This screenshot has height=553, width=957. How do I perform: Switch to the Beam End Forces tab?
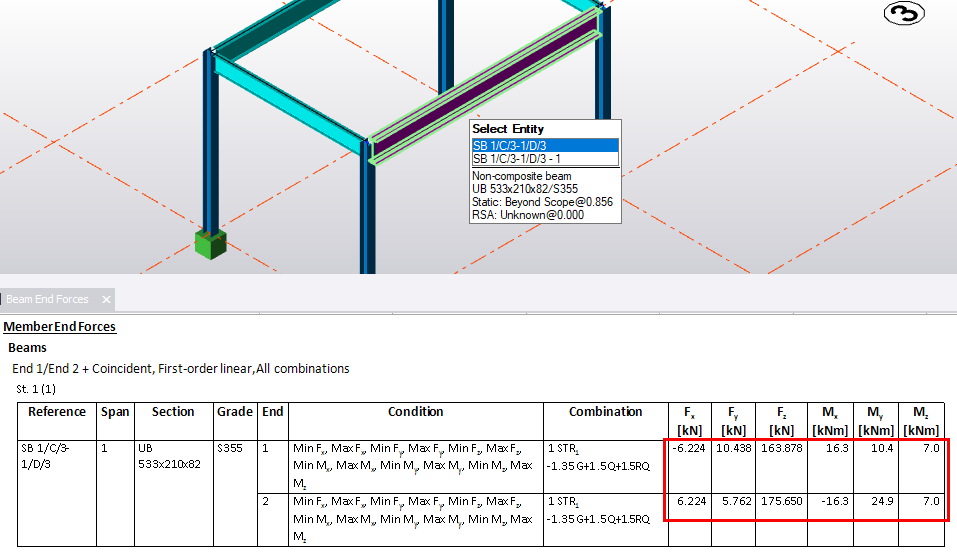point(47,299)
